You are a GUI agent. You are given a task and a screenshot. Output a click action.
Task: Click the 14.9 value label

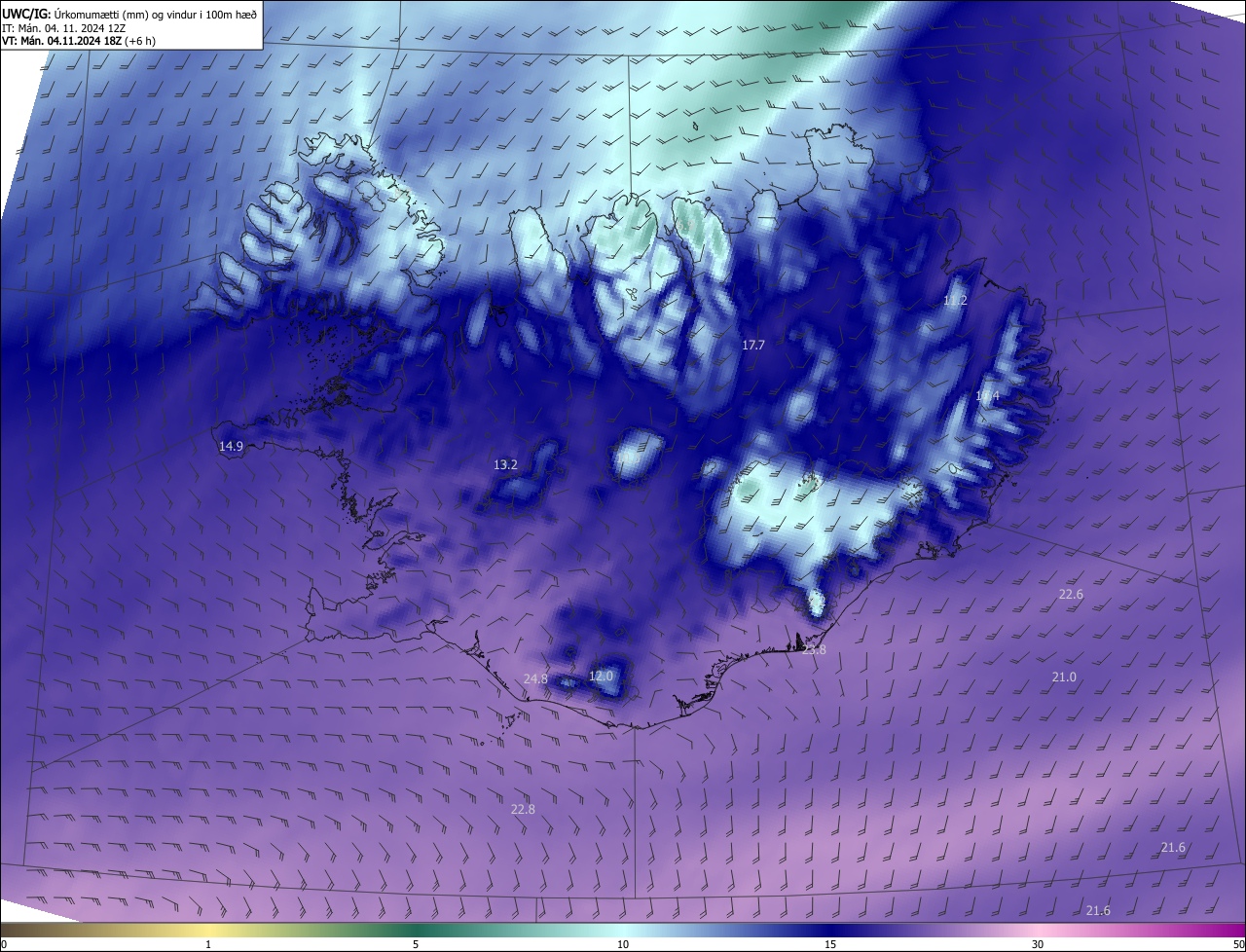coord(231,446)
